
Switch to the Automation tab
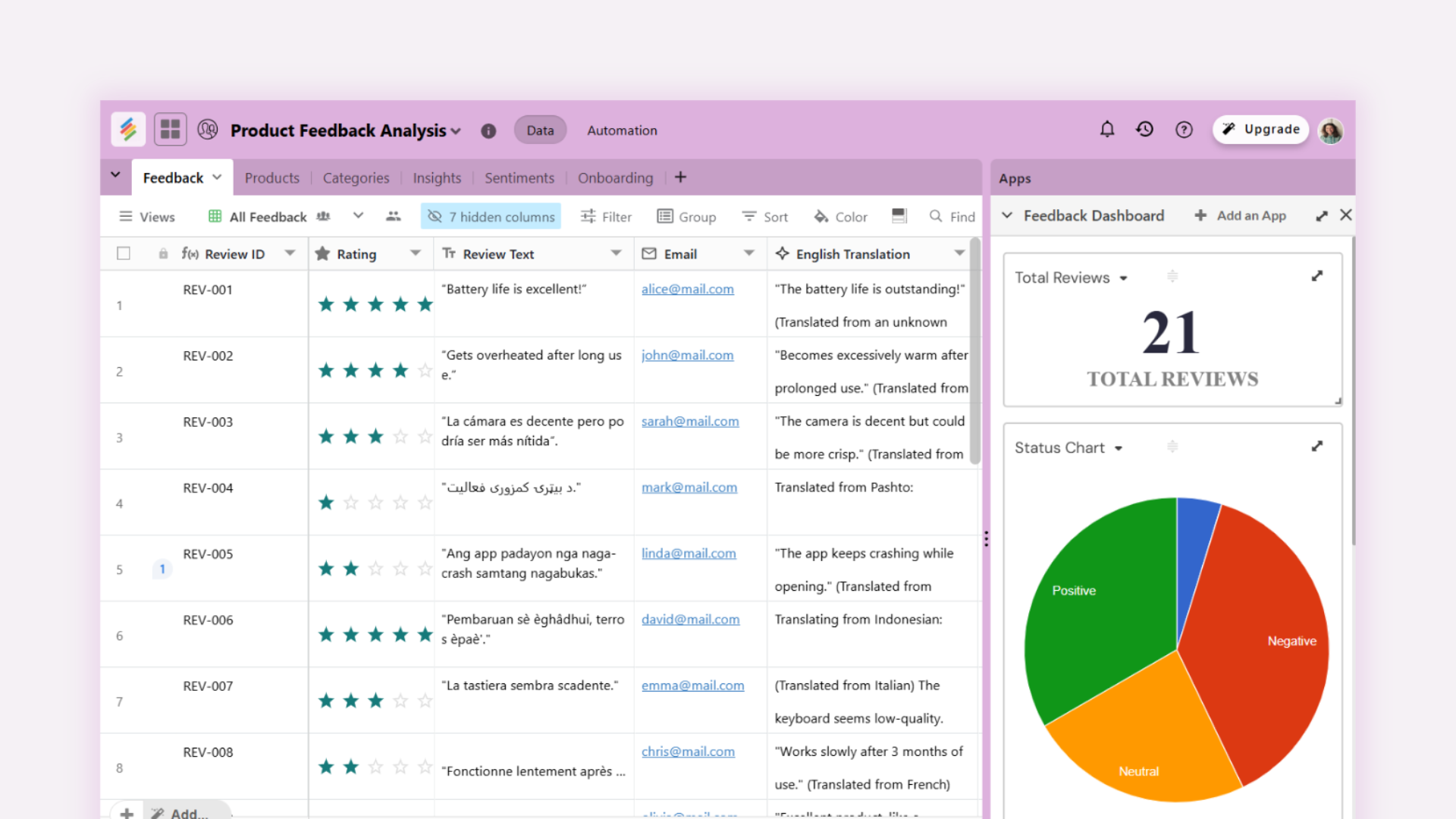621,130
